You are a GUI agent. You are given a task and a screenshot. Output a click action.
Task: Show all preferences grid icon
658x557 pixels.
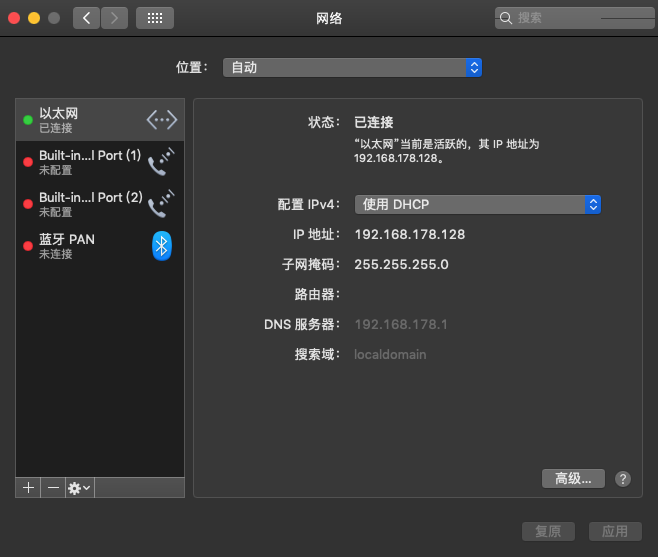154,18
